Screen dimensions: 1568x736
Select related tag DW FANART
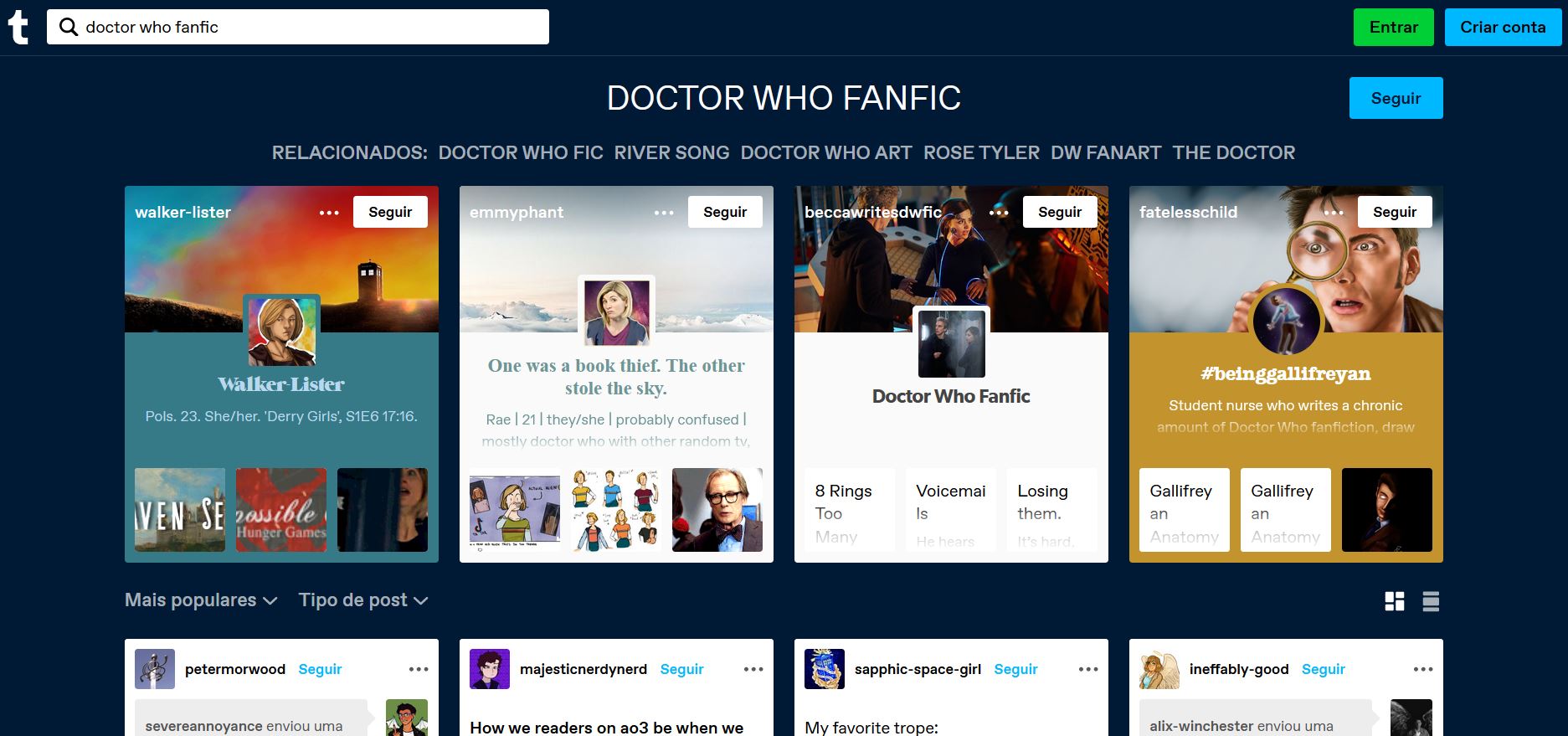(1106, 152)
